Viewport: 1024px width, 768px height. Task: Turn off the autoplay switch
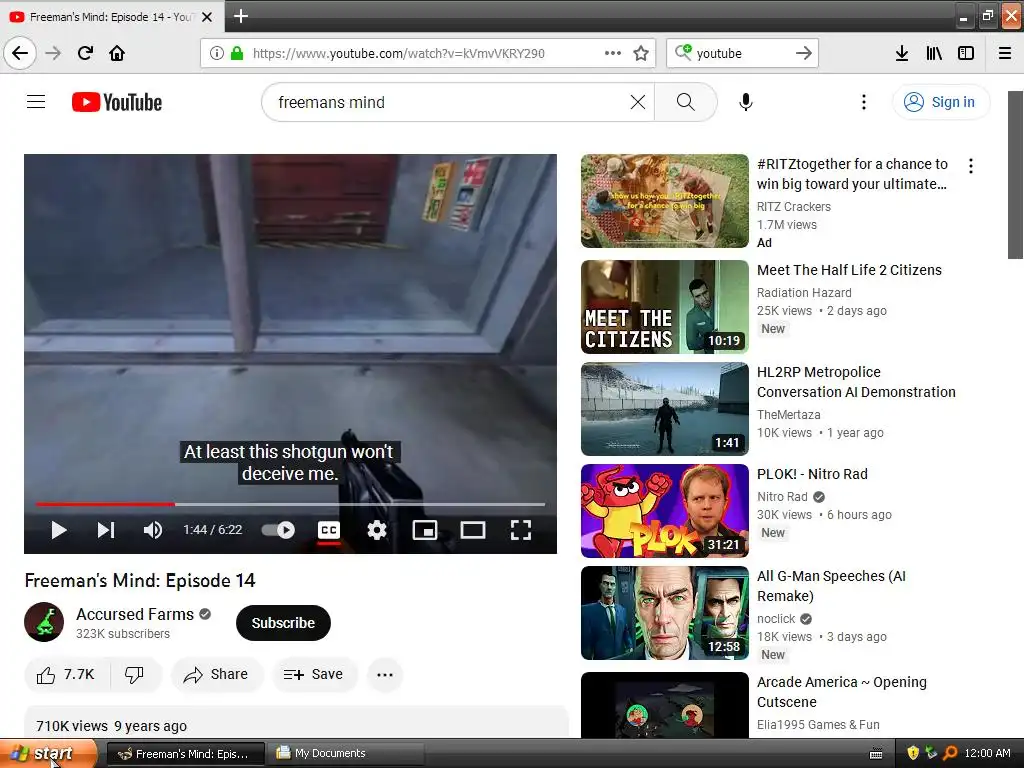[279, 530]
